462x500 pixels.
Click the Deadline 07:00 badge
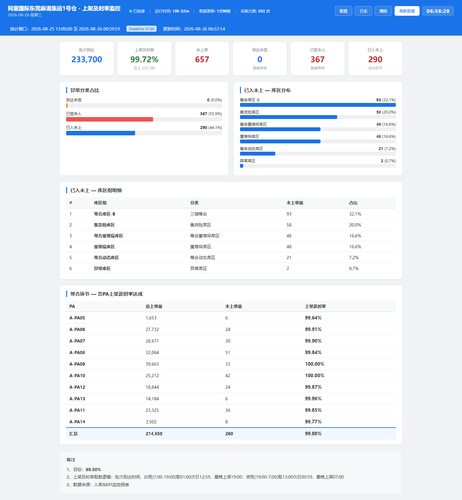tap(142, 29)
